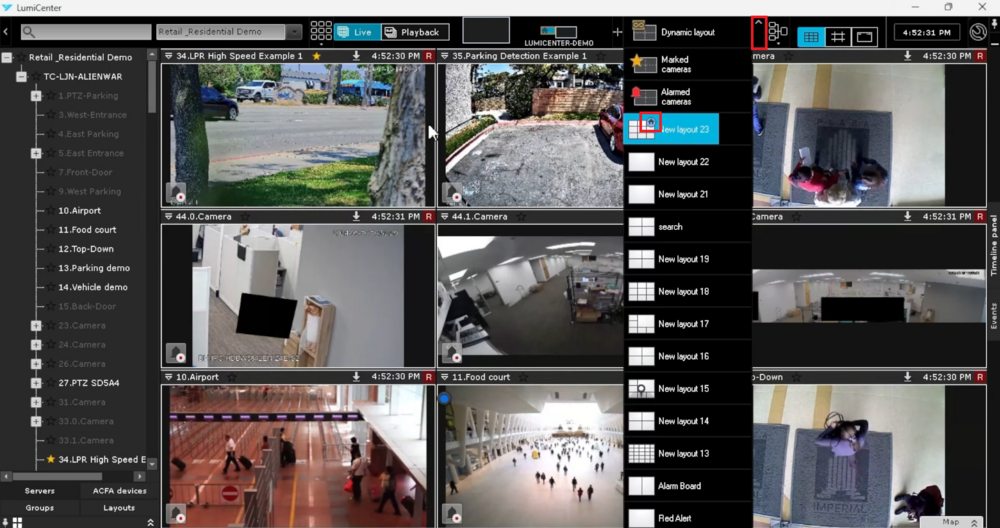Toggle favorite star on 34.LPR tile header
The image size is (1000, 528).
pos(316,57)
